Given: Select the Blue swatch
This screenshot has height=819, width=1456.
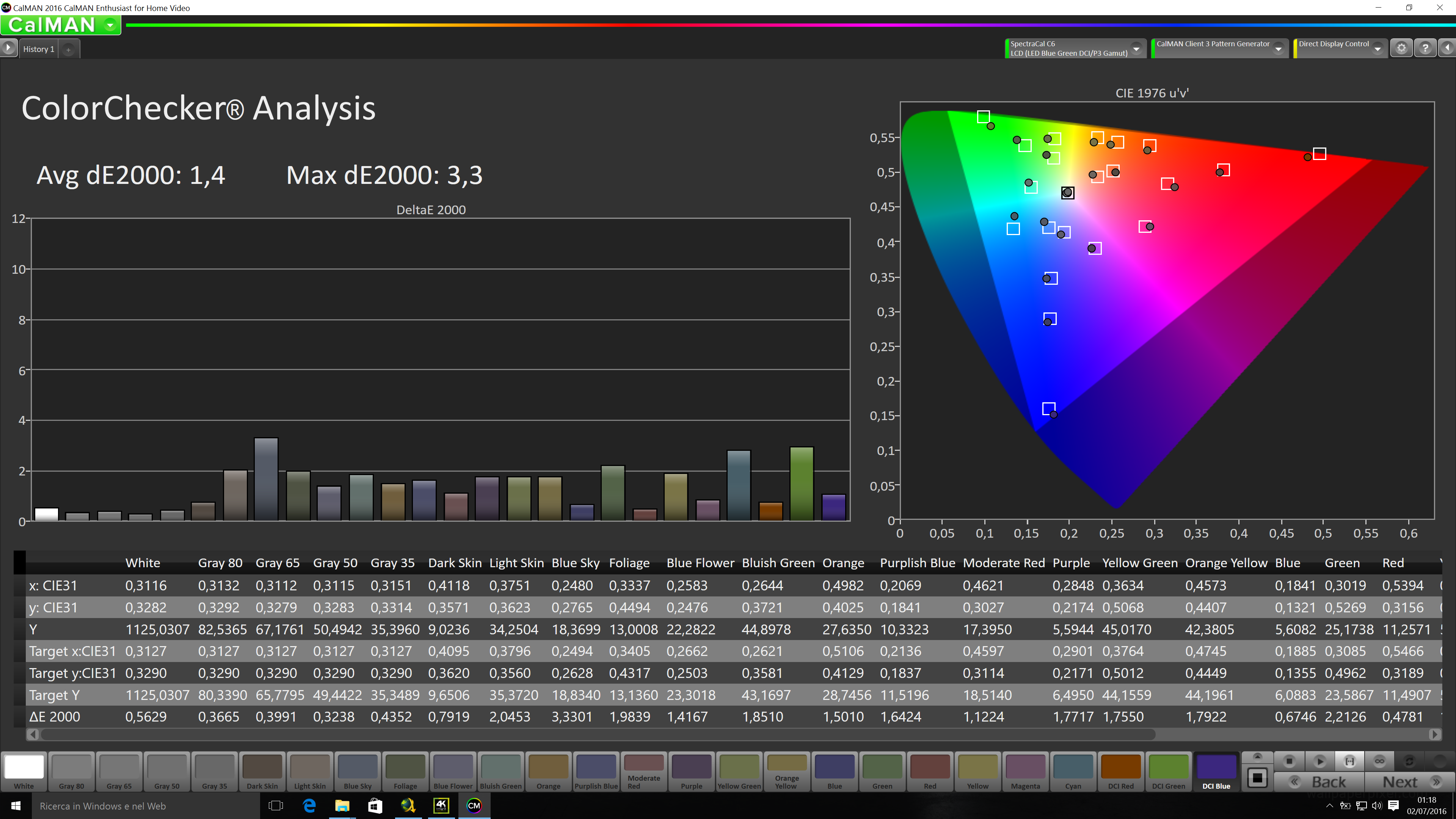Looking at the screenshot, I should pos(834,772).
